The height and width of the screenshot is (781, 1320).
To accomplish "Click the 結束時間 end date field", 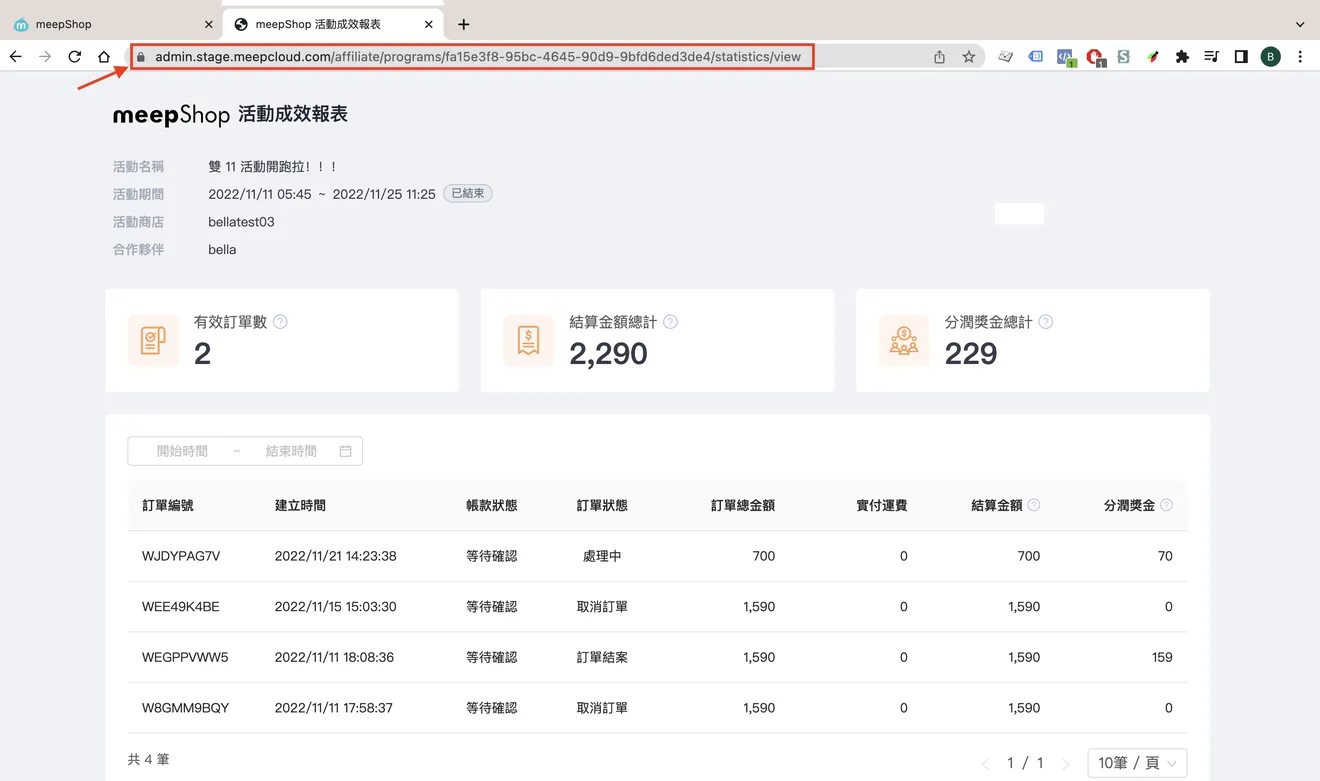I will (291, 451).
